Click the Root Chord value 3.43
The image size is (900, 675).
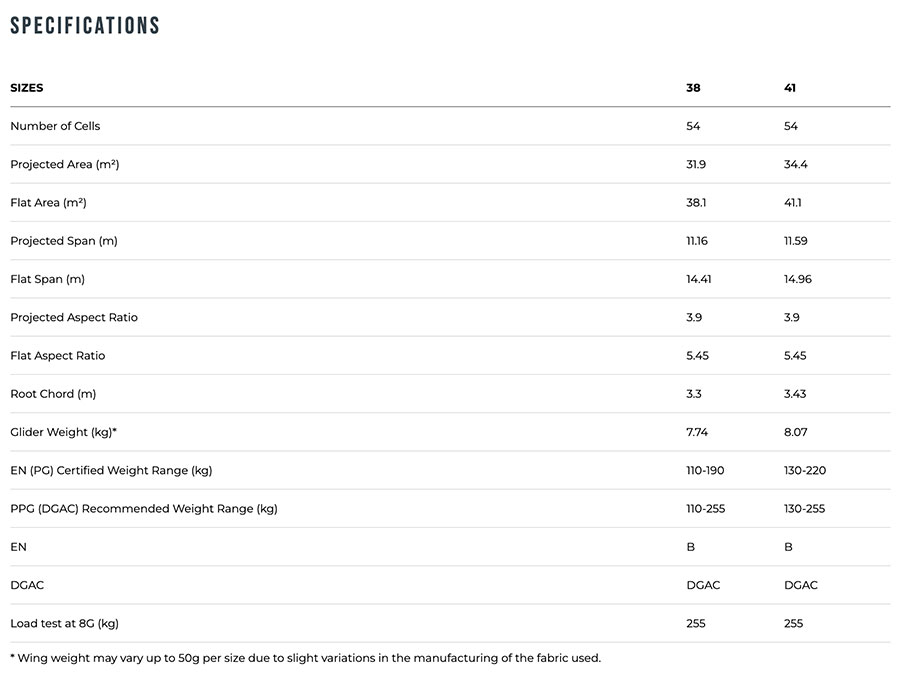(x=797, y=394)
